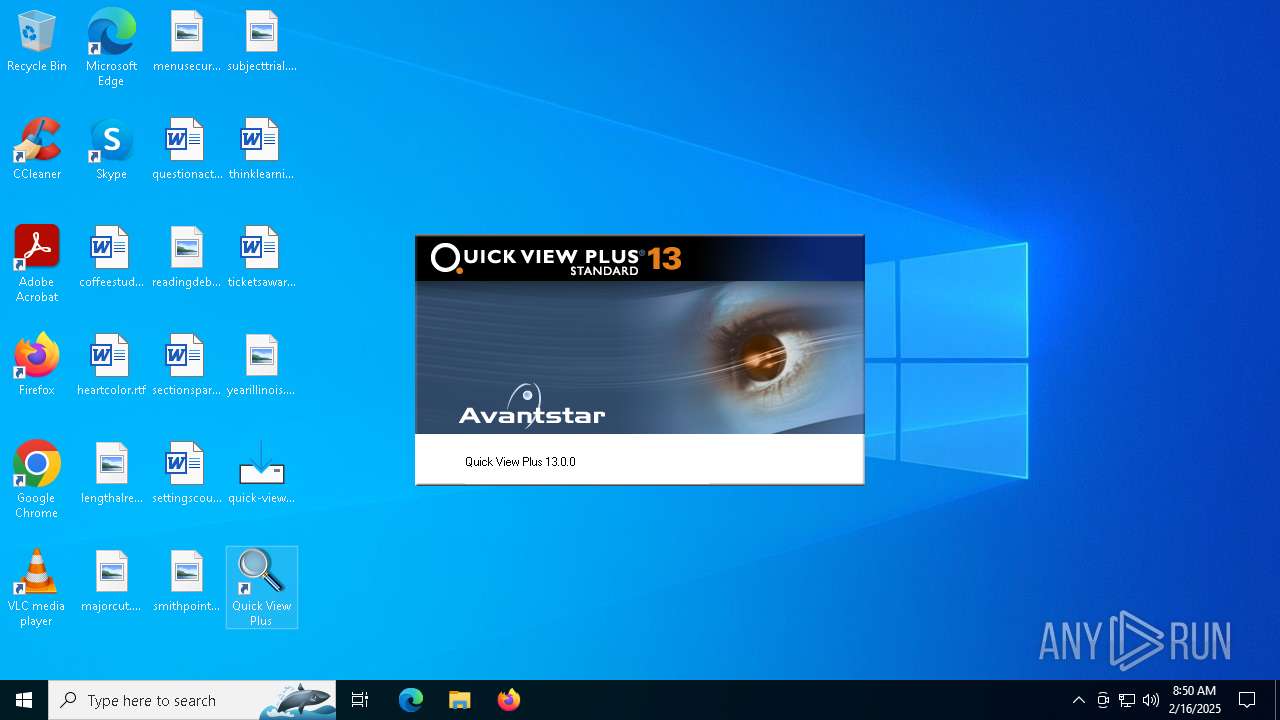Image resolution: width=1280 pixels, height=720 pixels.
Task: Open Firefox from the taskbar
Action: click(508, 700)
